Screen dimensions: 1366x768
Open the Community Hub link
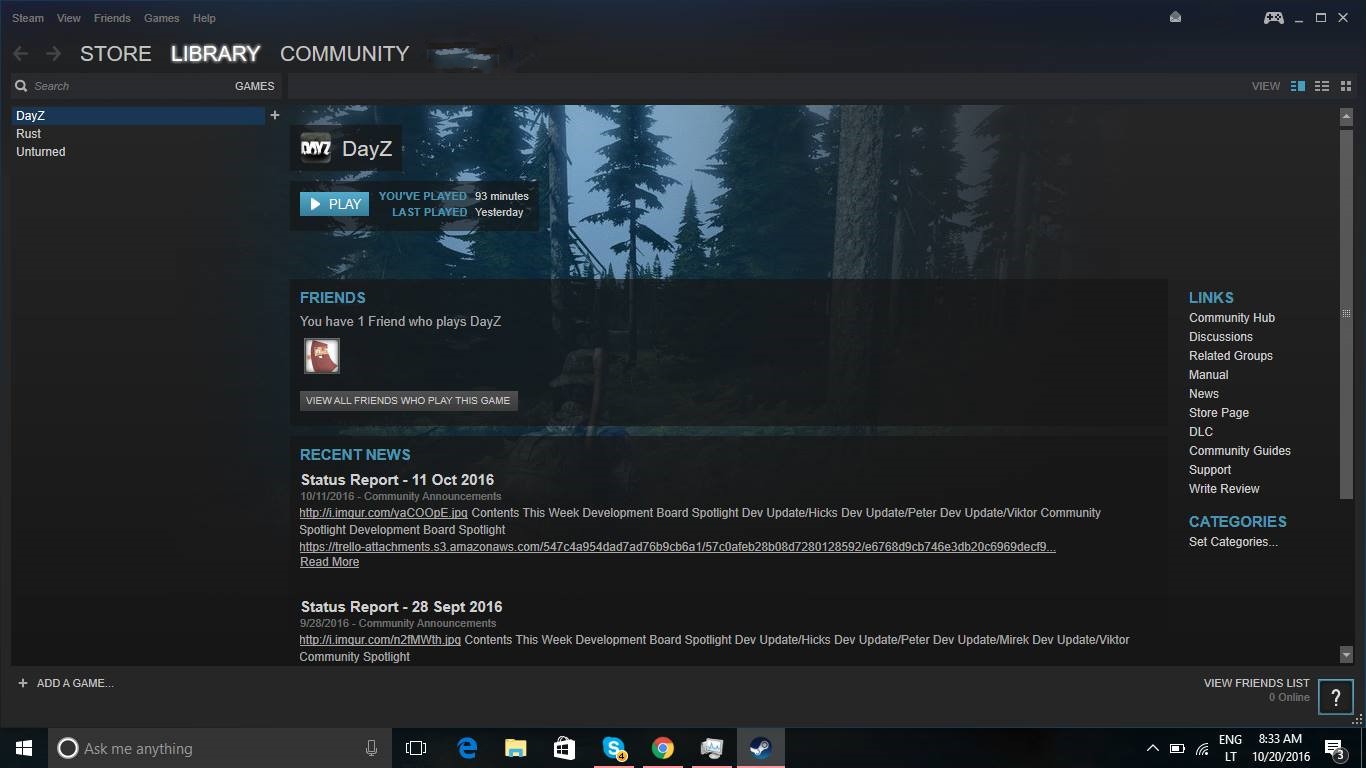coord(1232,318)
